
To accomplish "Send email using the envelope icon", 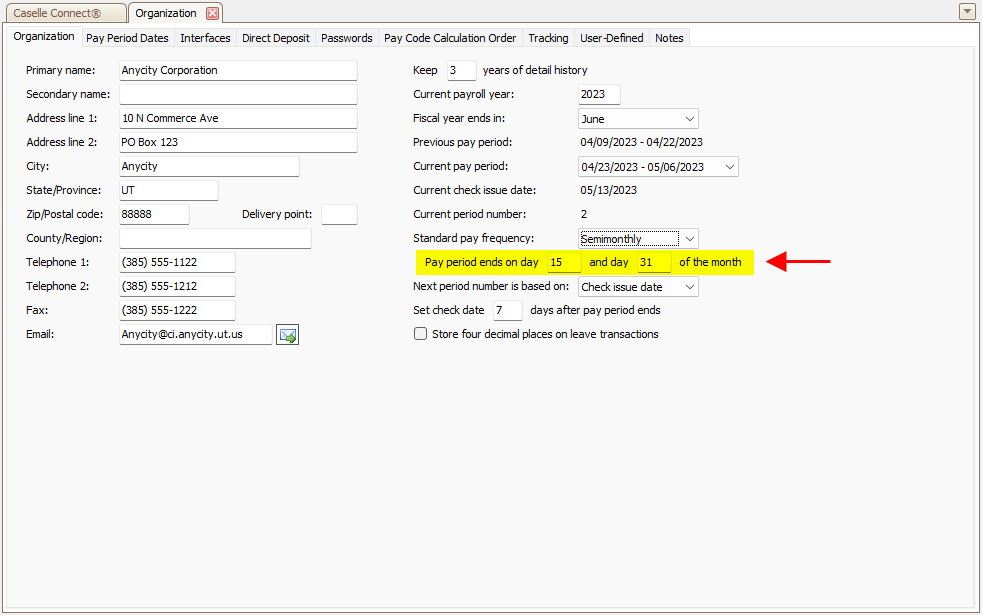I will tap(287, 334).
